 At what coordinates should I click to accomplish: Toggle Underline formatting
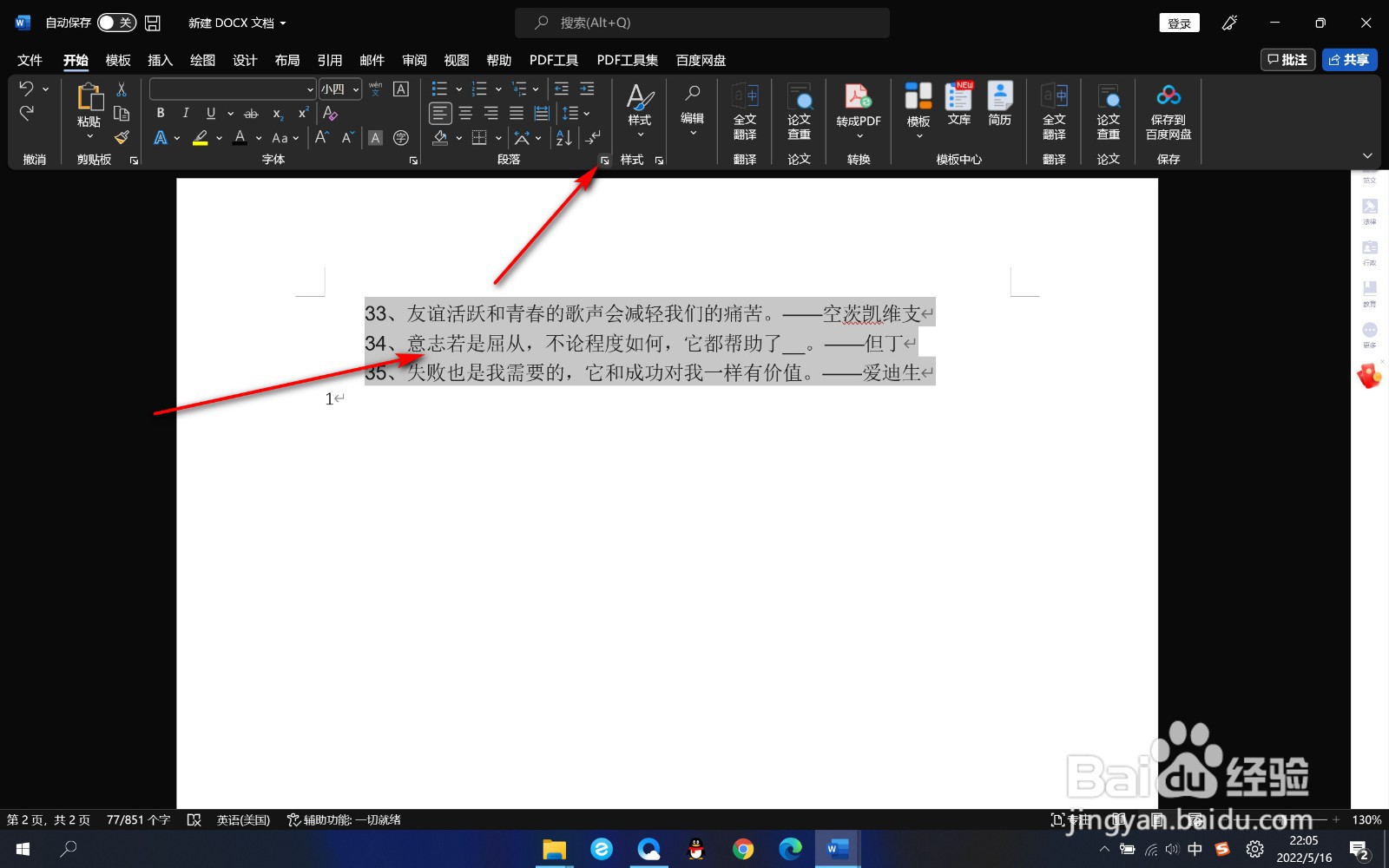click(x=211, y=114)
